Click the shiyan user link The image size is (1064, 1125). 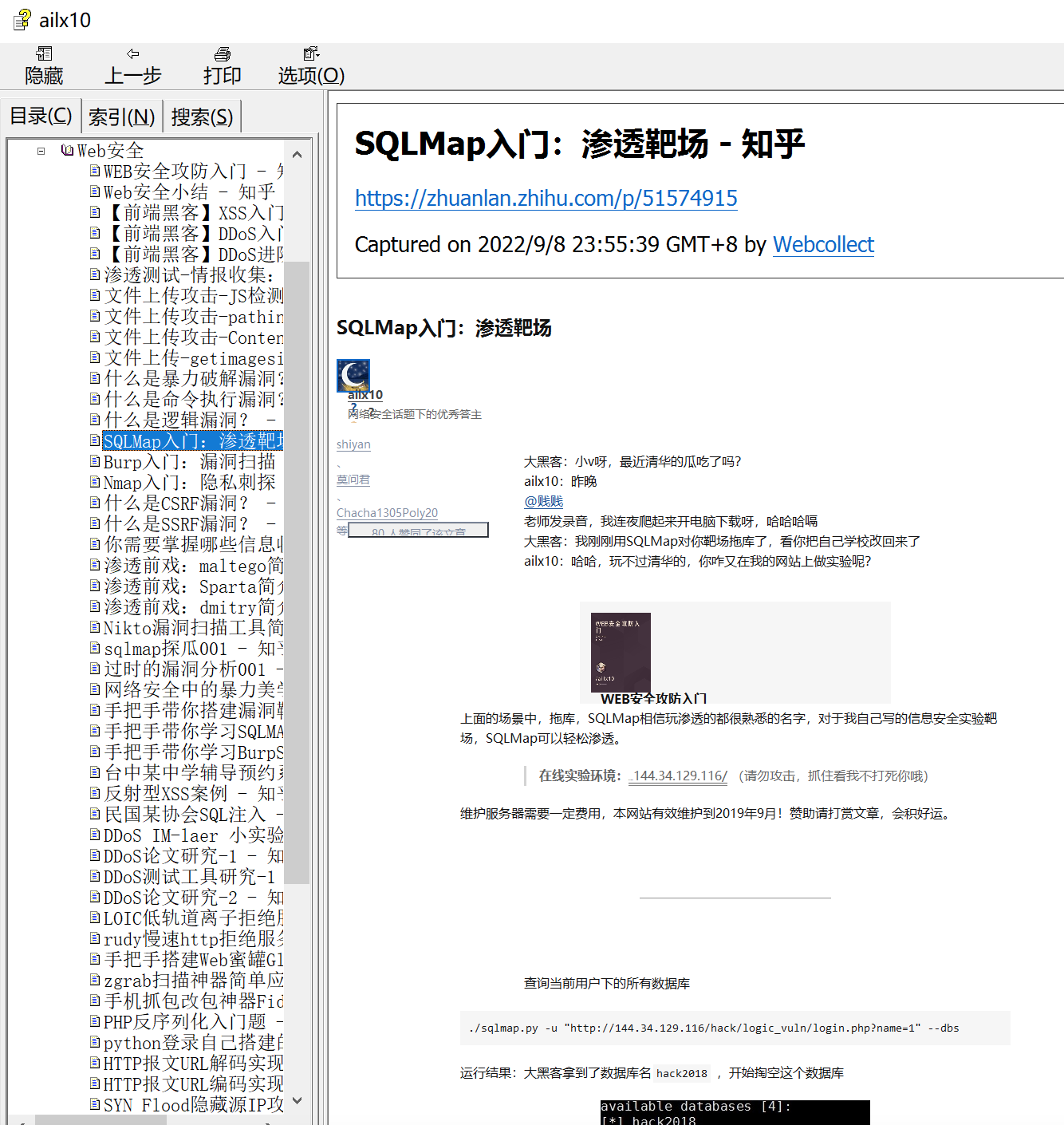[353, 444]
